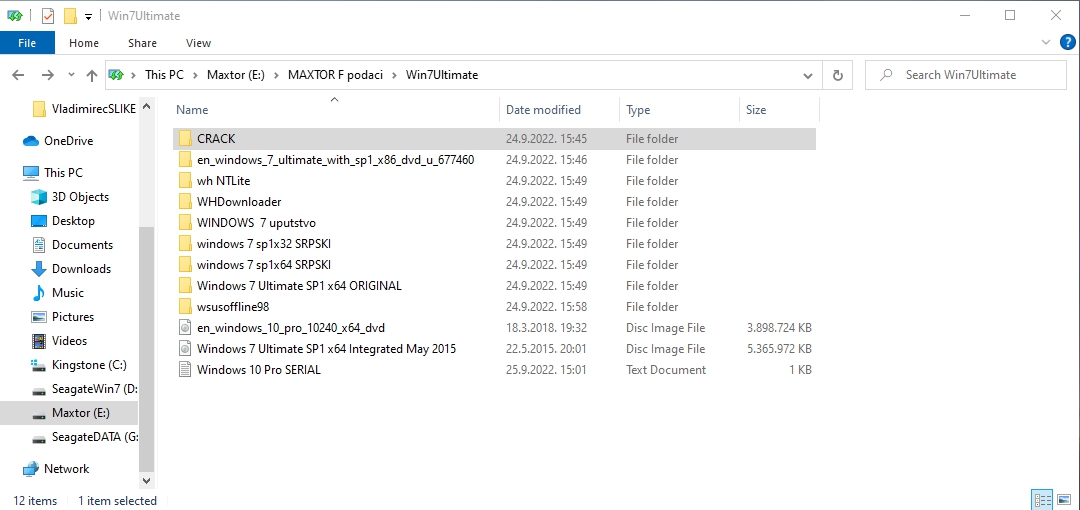Open Kingstone (C:) drive in navigation pane
This screenshot has height=510, width=1080.
(x=89, y=365)
